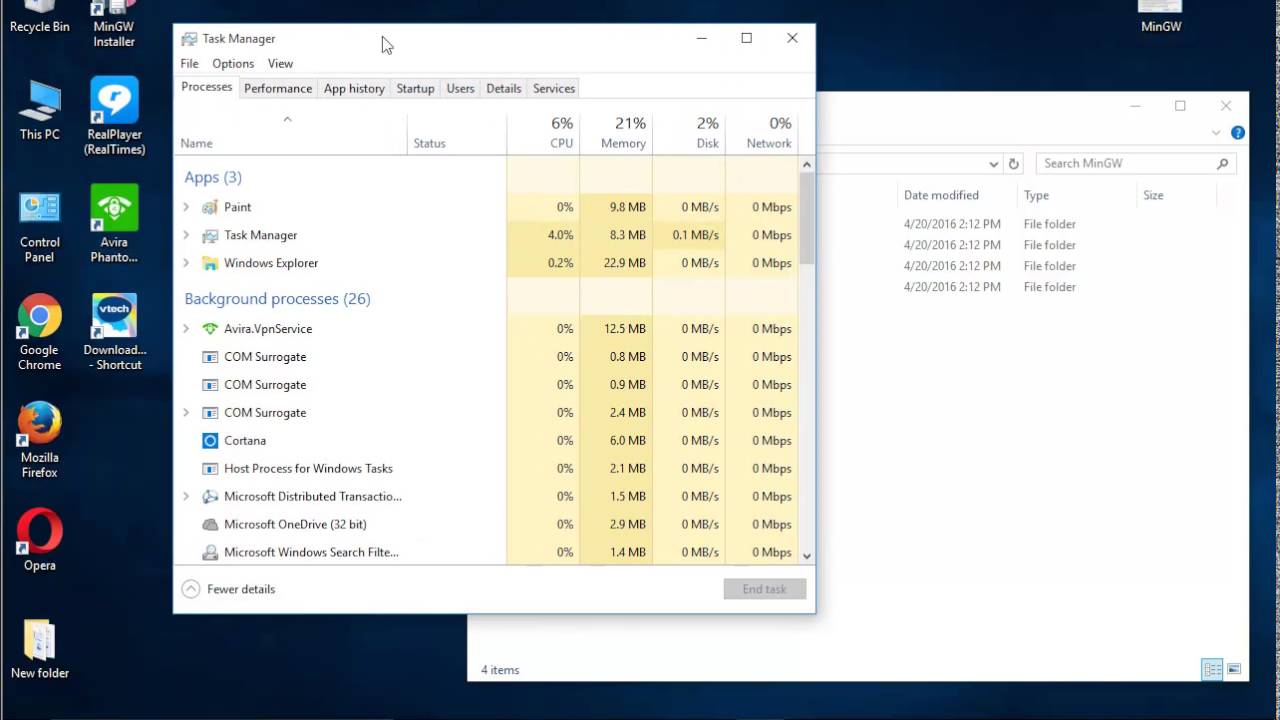Click the Microsoft Windows Search Filter icon

210,553
